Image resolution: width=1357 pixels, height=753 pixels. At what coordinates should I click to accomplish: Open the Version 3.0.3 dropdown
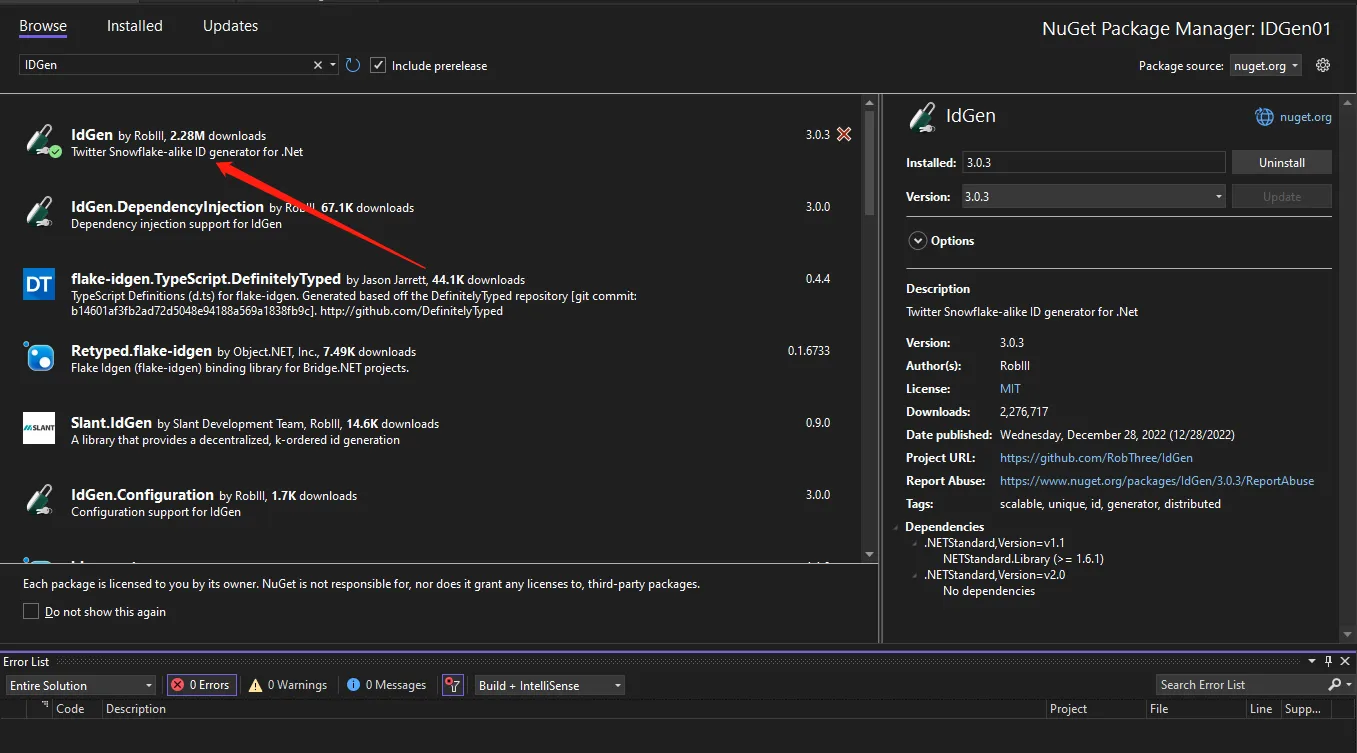coord(1093,196)
